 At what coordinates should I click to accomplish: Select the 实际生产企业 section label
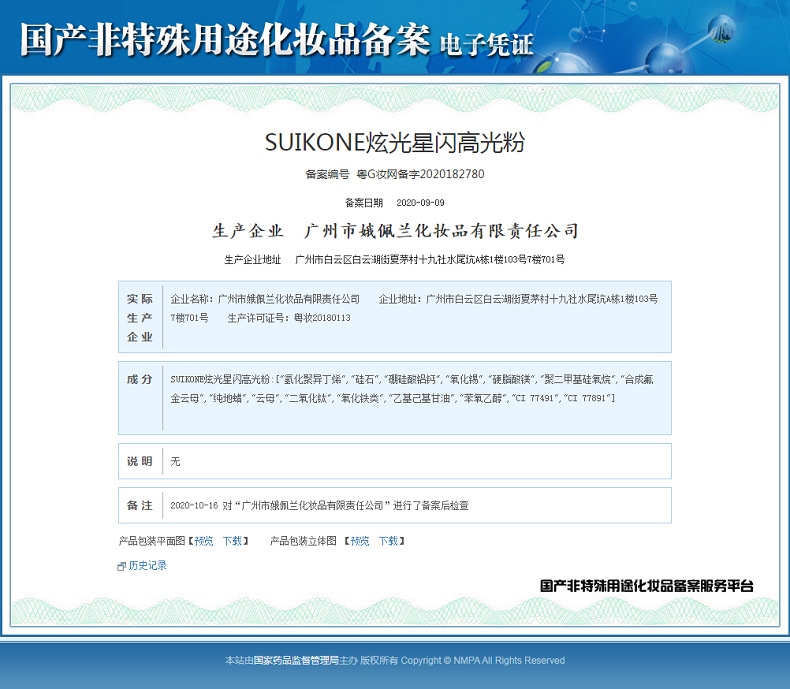140,318
